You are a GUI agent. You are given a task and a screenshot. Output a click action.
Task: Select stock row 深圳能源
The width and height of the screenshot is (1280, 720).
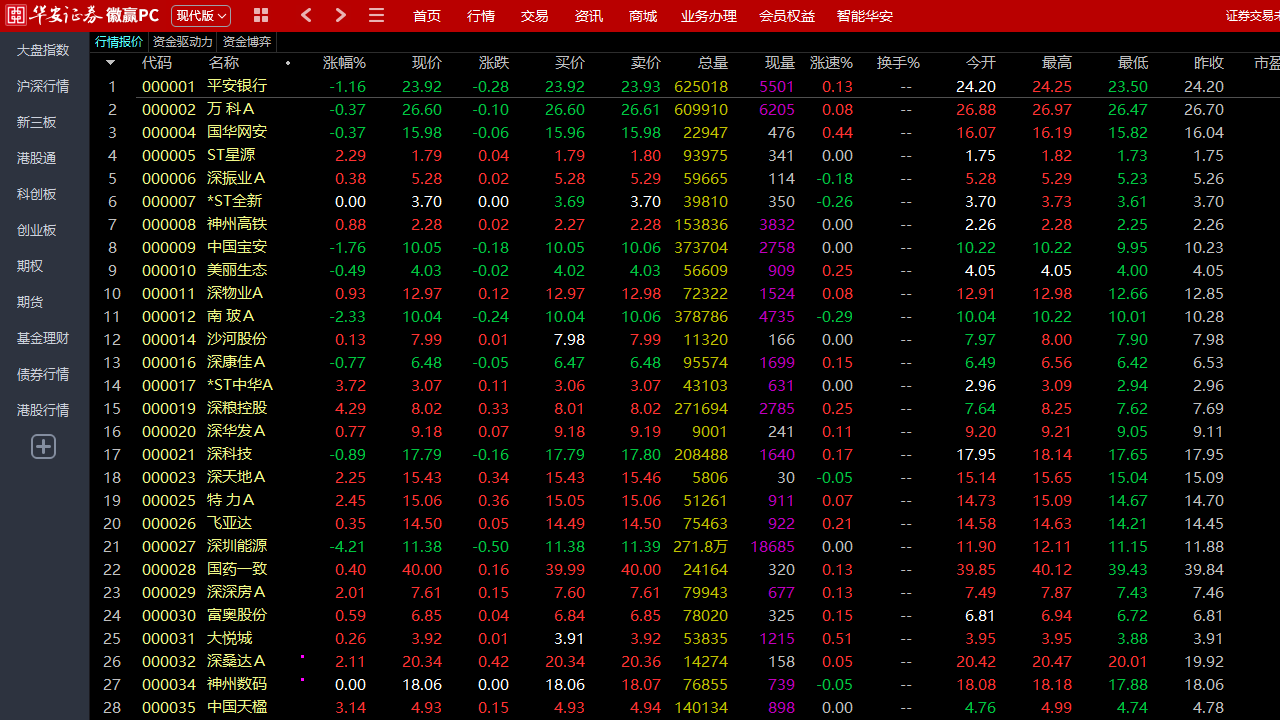[x=685, y=546]
